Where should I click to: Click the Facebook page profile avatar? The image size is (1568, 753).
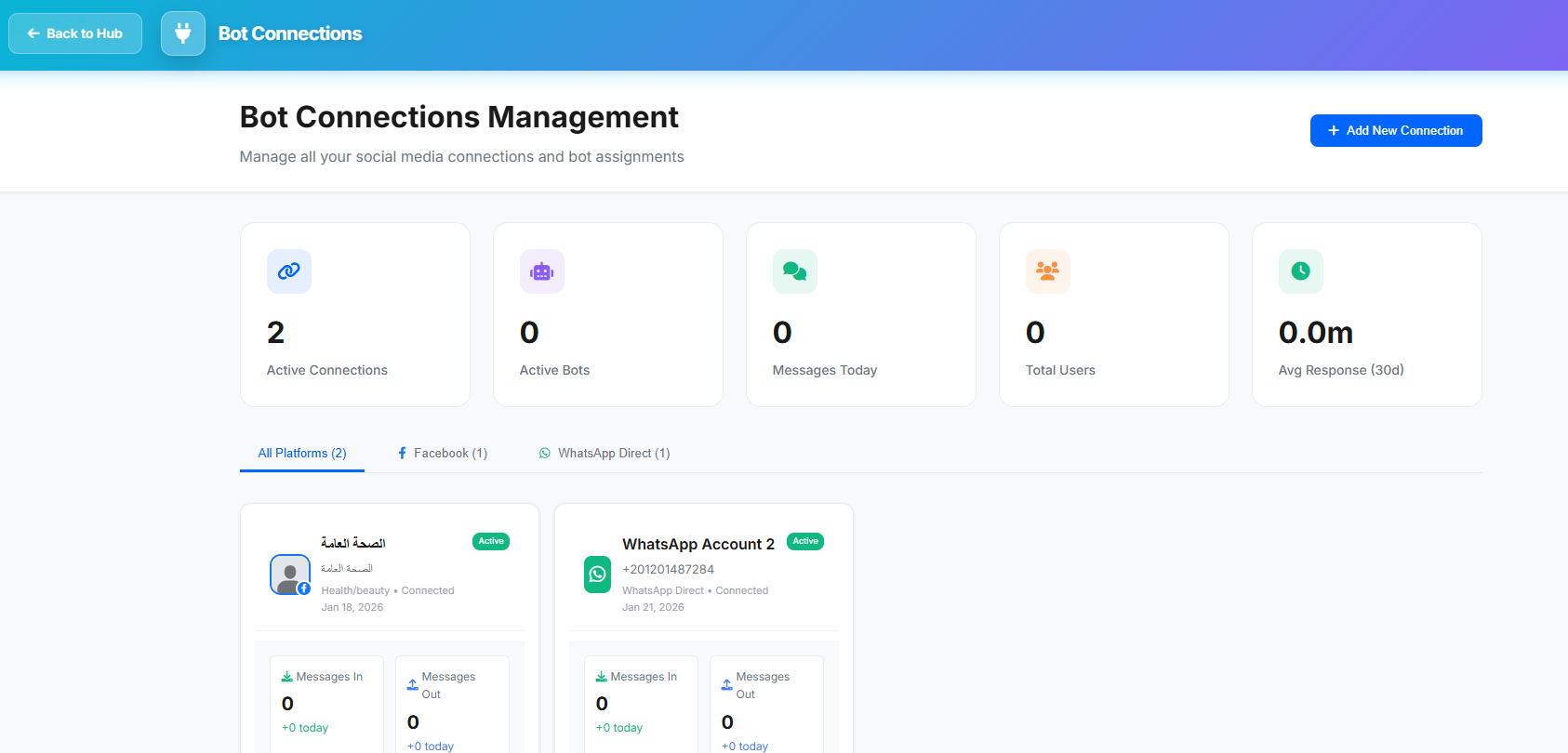click(289, 575)
